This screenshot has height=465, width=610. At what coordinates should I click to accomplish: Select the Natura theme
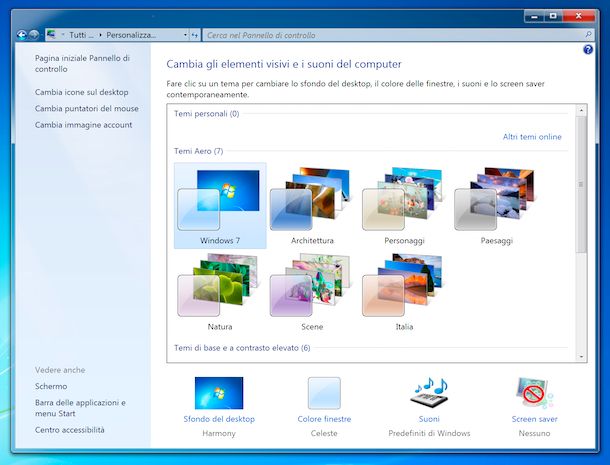click(220, 292)
